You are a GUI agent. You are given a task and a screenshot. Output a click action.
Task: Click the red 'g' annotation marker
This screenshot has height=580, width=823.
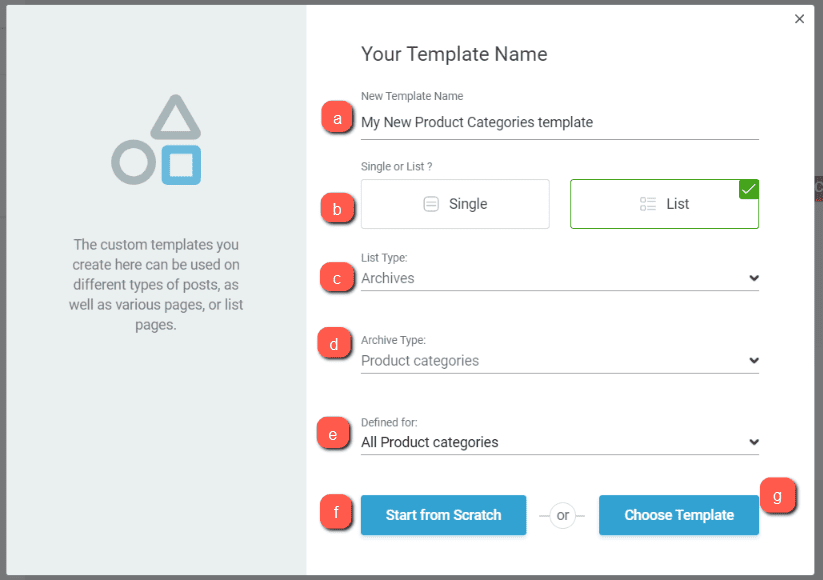pos(777,495)
